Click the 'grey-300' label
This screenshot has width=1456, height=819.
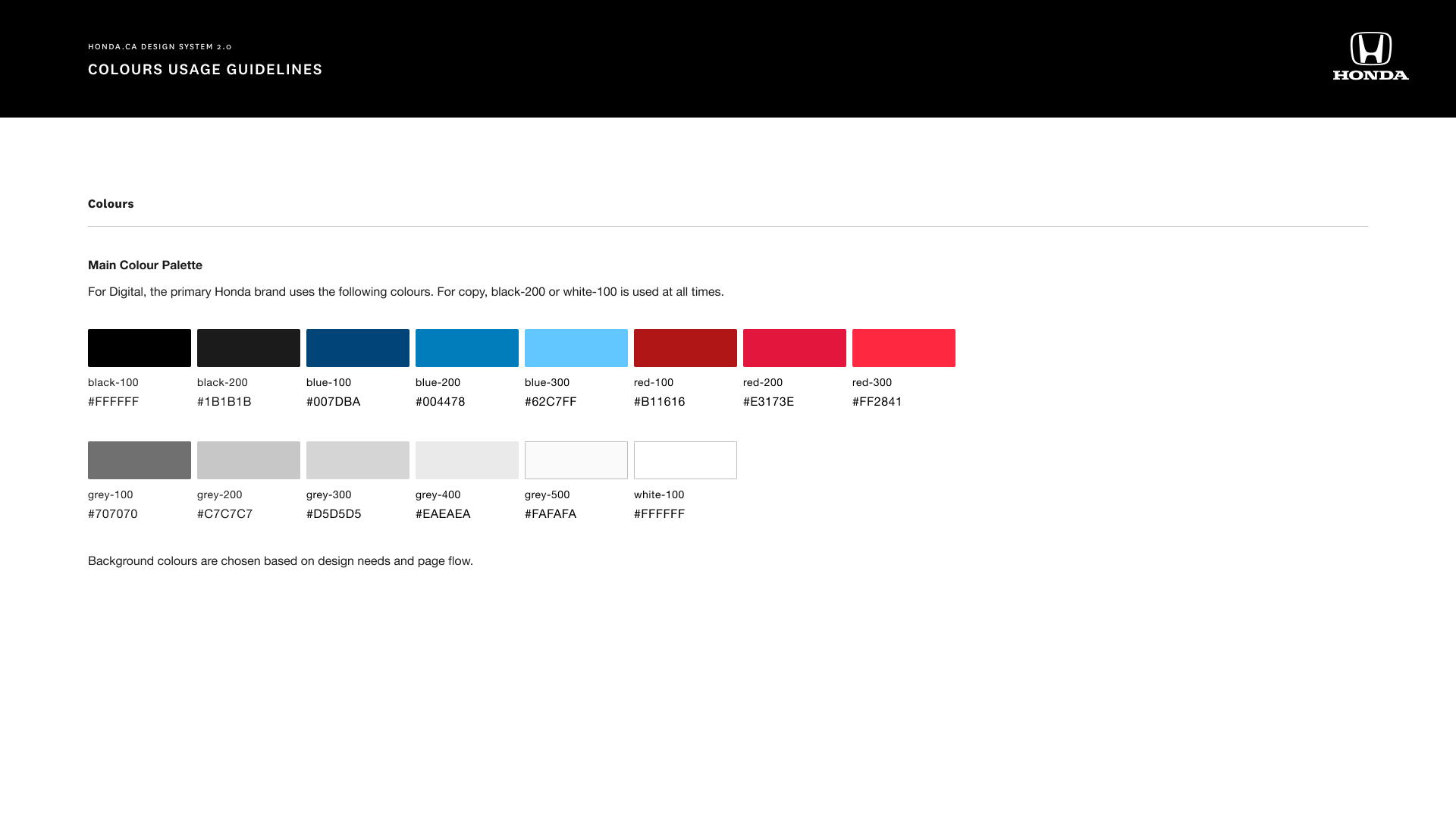pyautogui.click(x=329, y=495)
